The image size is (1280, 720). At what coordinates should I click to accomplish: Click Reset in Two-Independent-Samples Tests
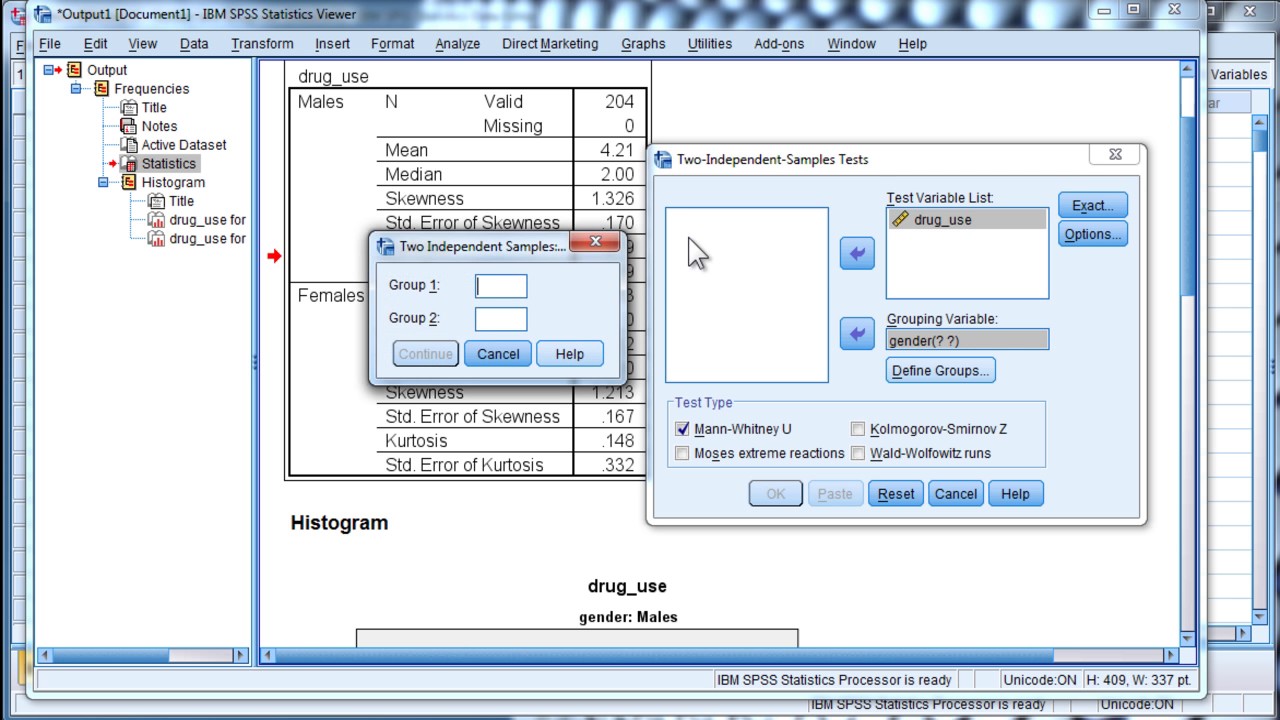pos(896,494)
